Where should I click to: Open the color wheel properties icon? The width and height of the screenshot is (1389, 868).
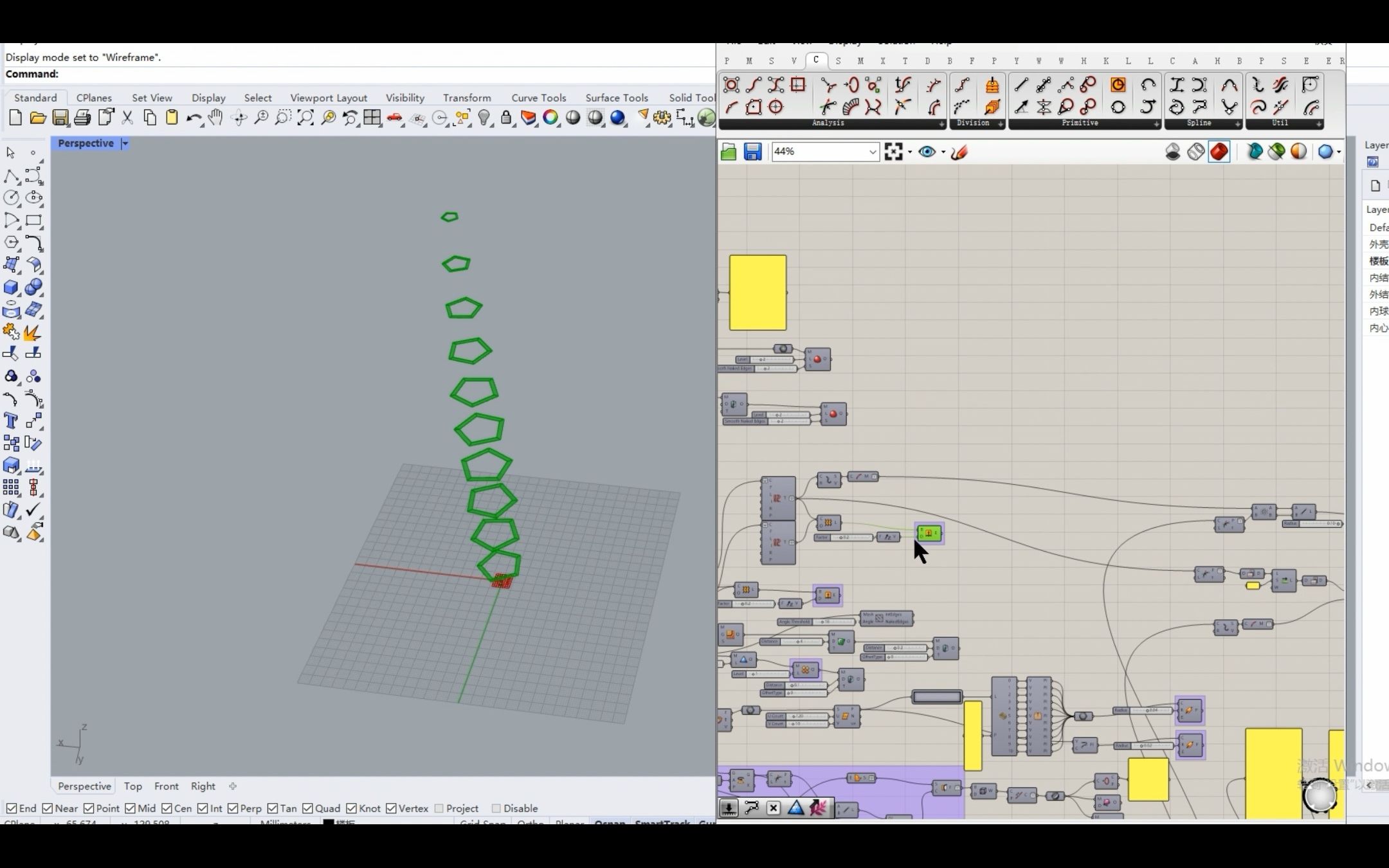(550, 118)
